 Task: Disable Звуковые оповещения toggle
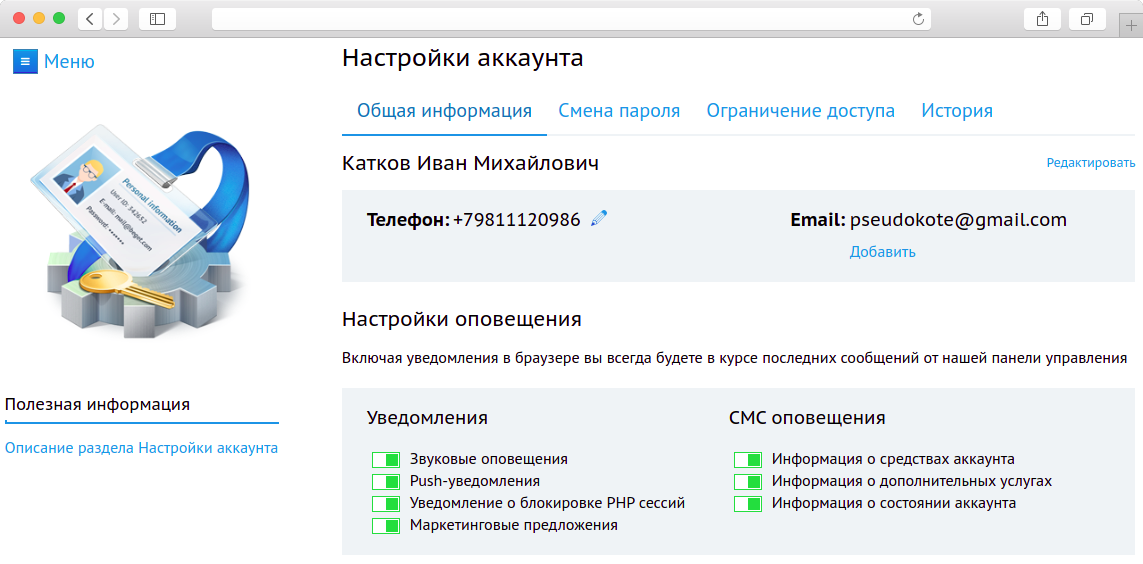(385, 459)
